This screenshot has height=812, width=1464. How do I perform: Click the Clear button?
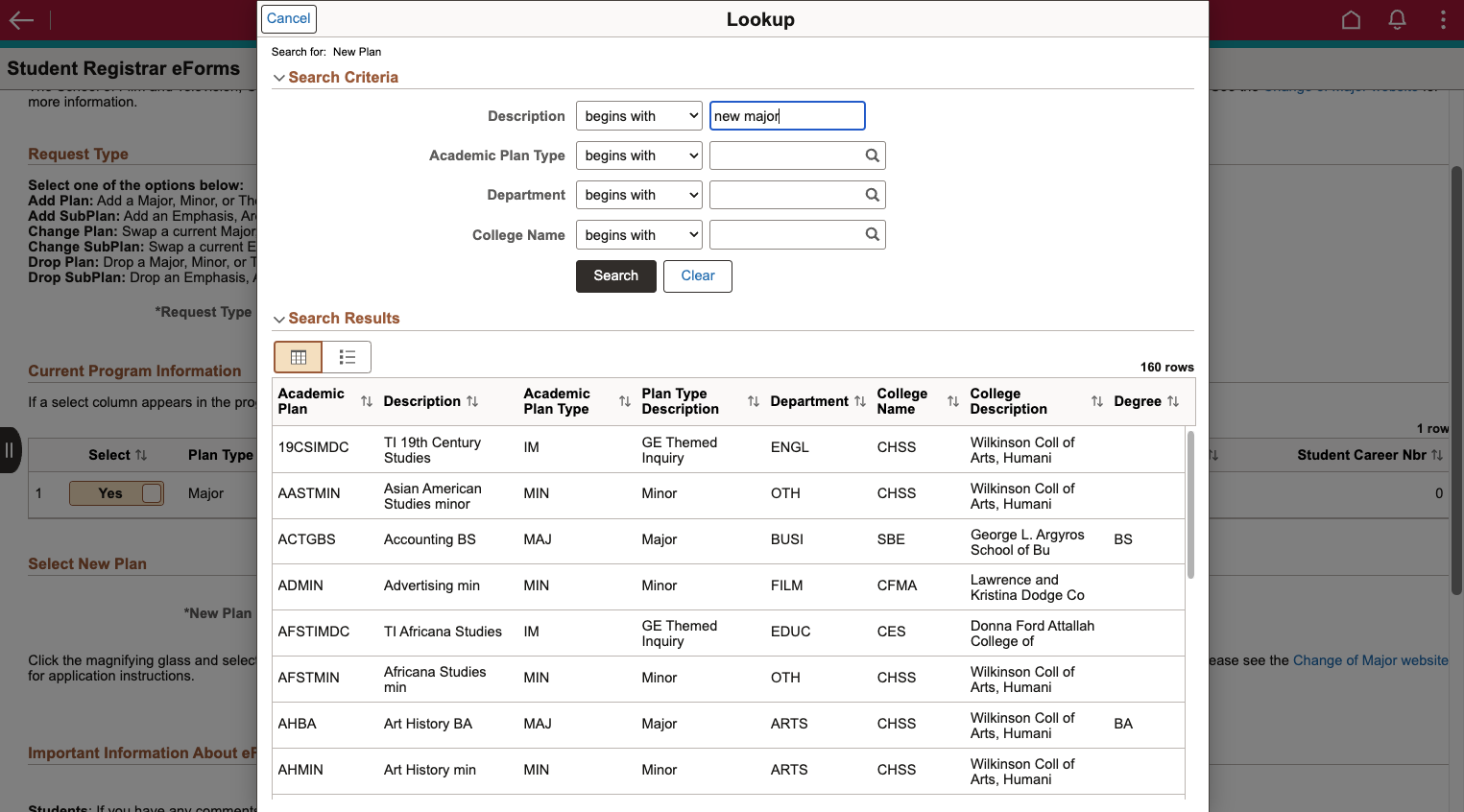pos(698,276)
